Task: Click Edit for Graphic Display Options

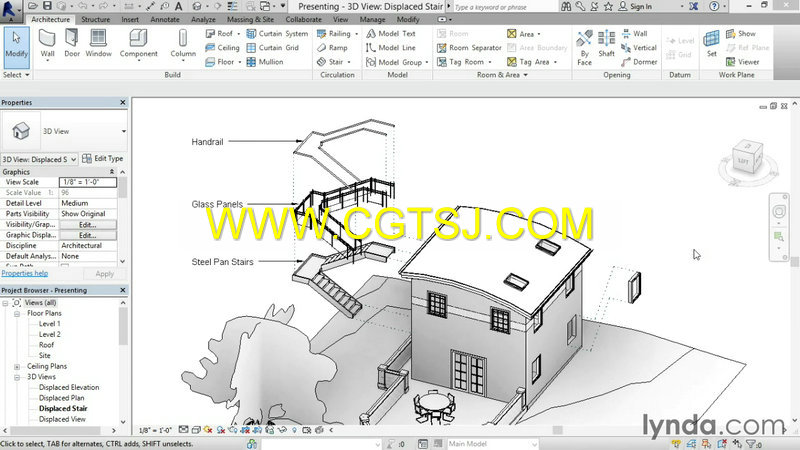Action: point(88,235)
